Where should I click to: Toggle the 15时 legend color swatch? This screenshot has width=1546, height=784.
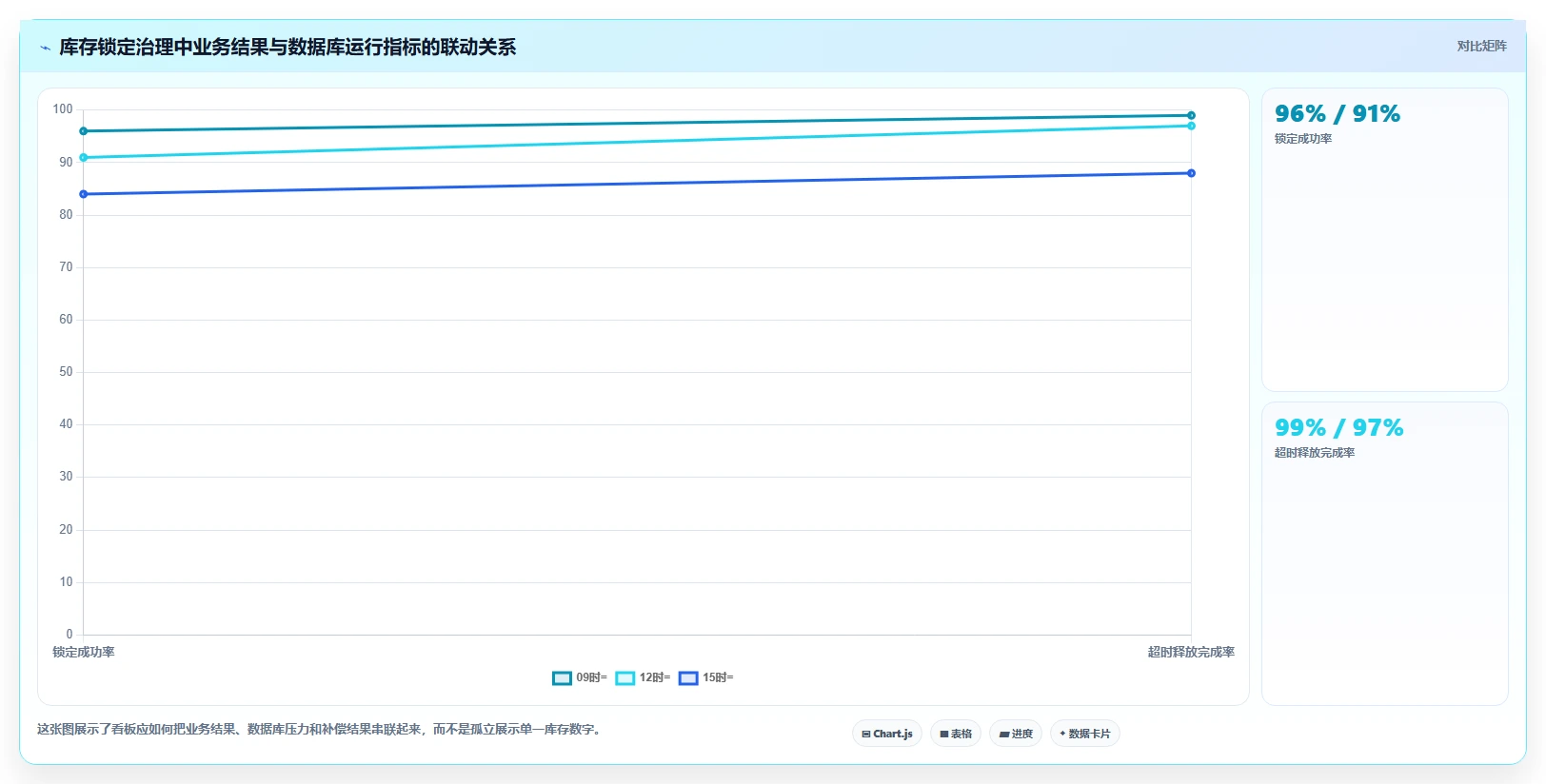(x=688, y=678)
